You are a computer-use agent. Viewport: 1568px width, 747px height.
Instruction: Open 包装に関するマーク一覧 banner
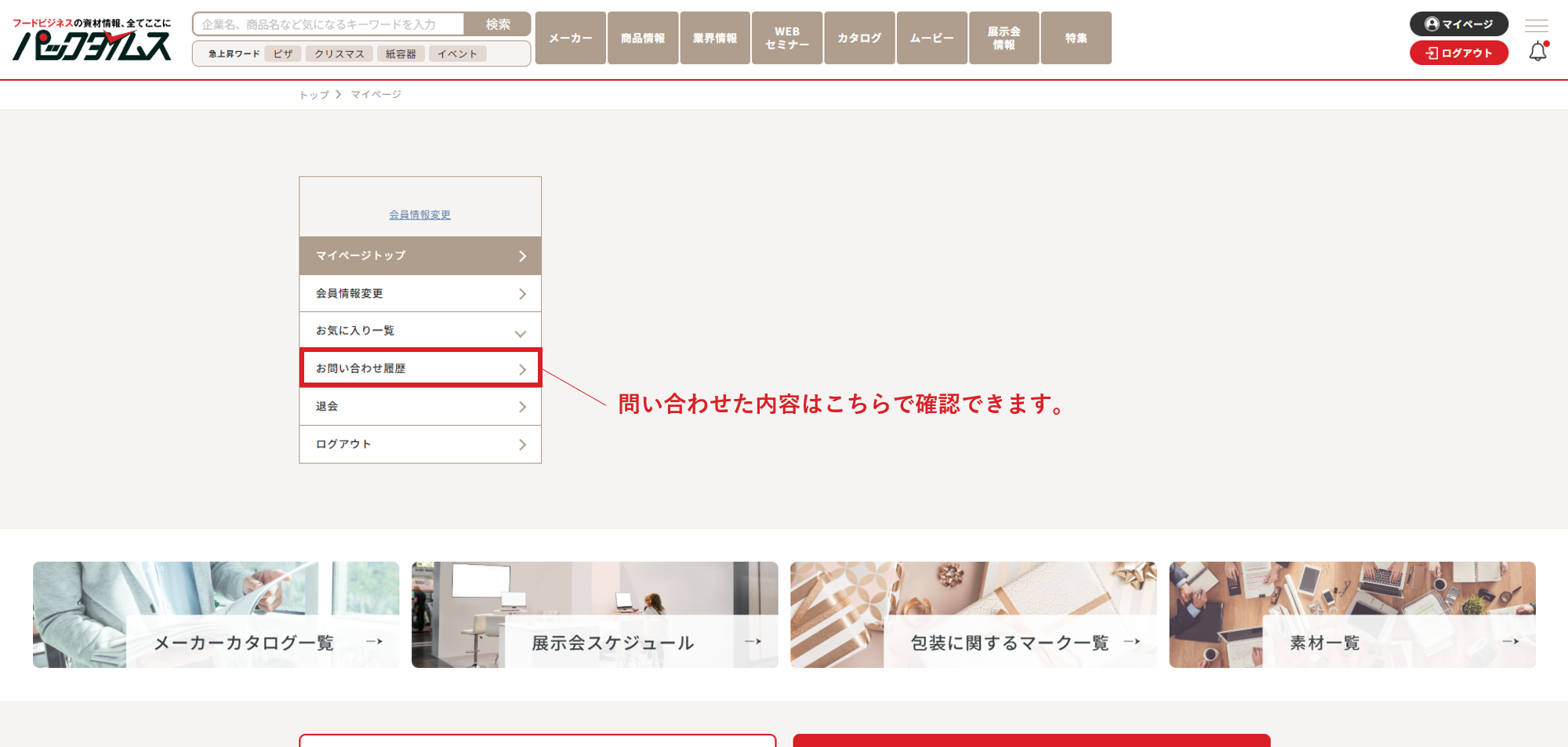point(973,615)
